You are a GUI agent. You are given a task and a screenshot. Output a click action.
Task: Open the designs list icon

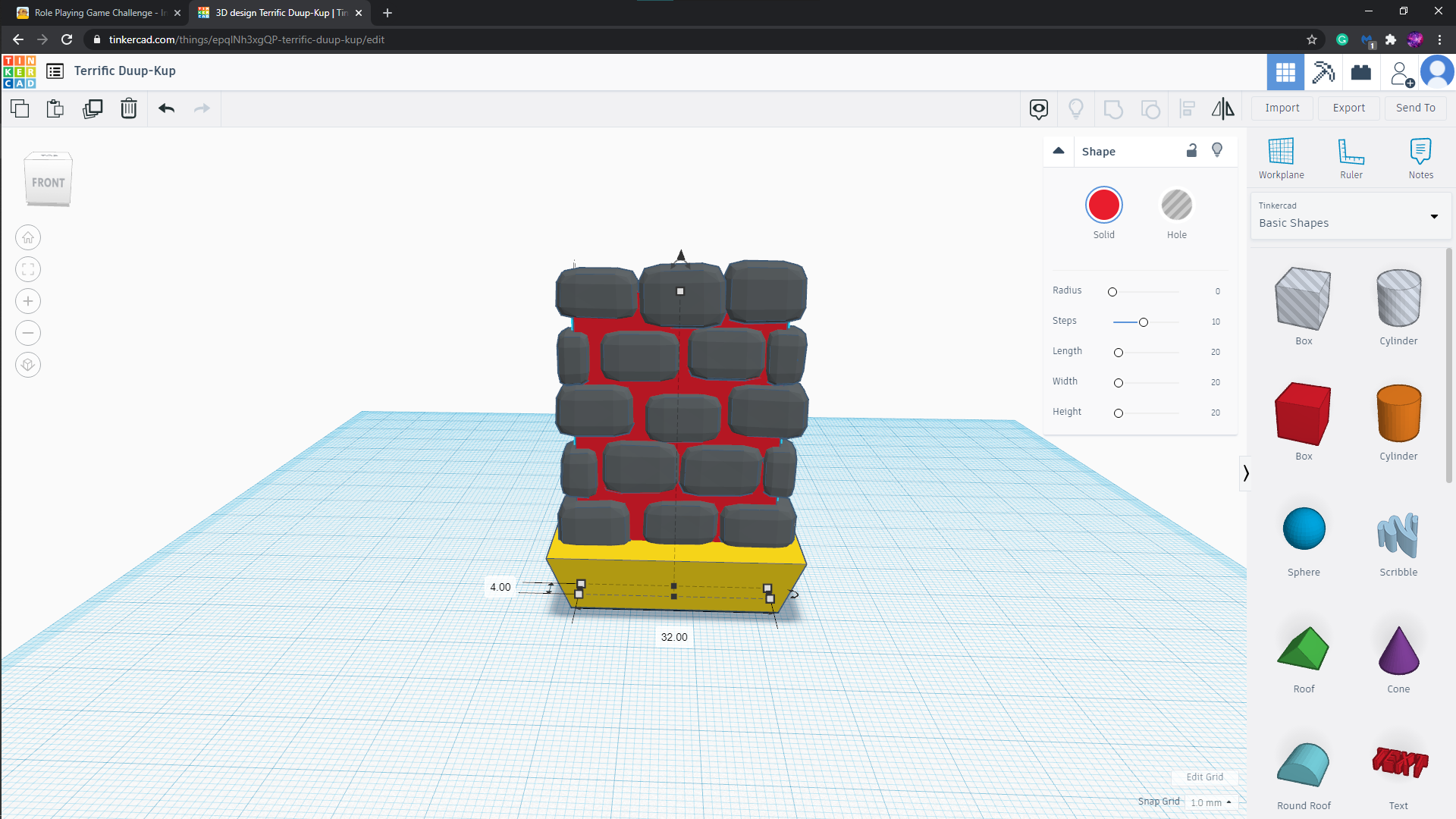pyautogui.click(x=55, y=71)
